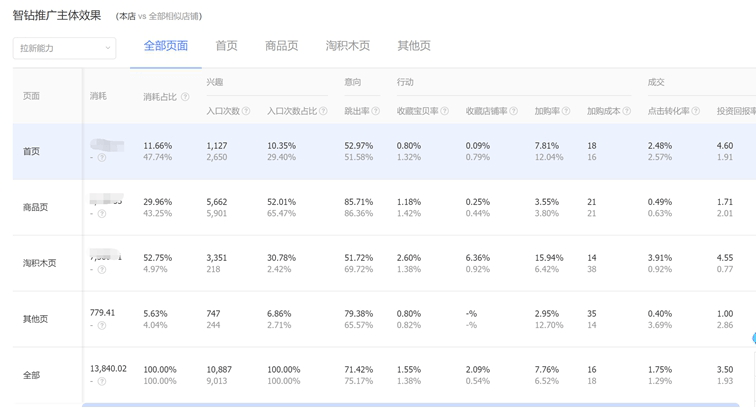The image size is (756, 408).
Task: Click the horizontal scrollbar below the table
Action: pyautogui.click(x=400, y=405)
